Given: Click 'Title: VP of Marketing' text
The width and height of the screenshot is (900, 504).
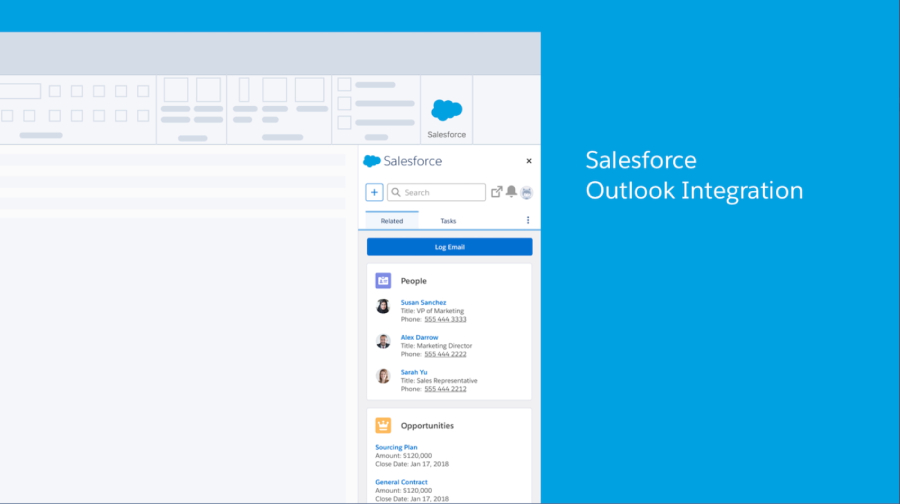Looking at the screenshot, I should 432,311.
